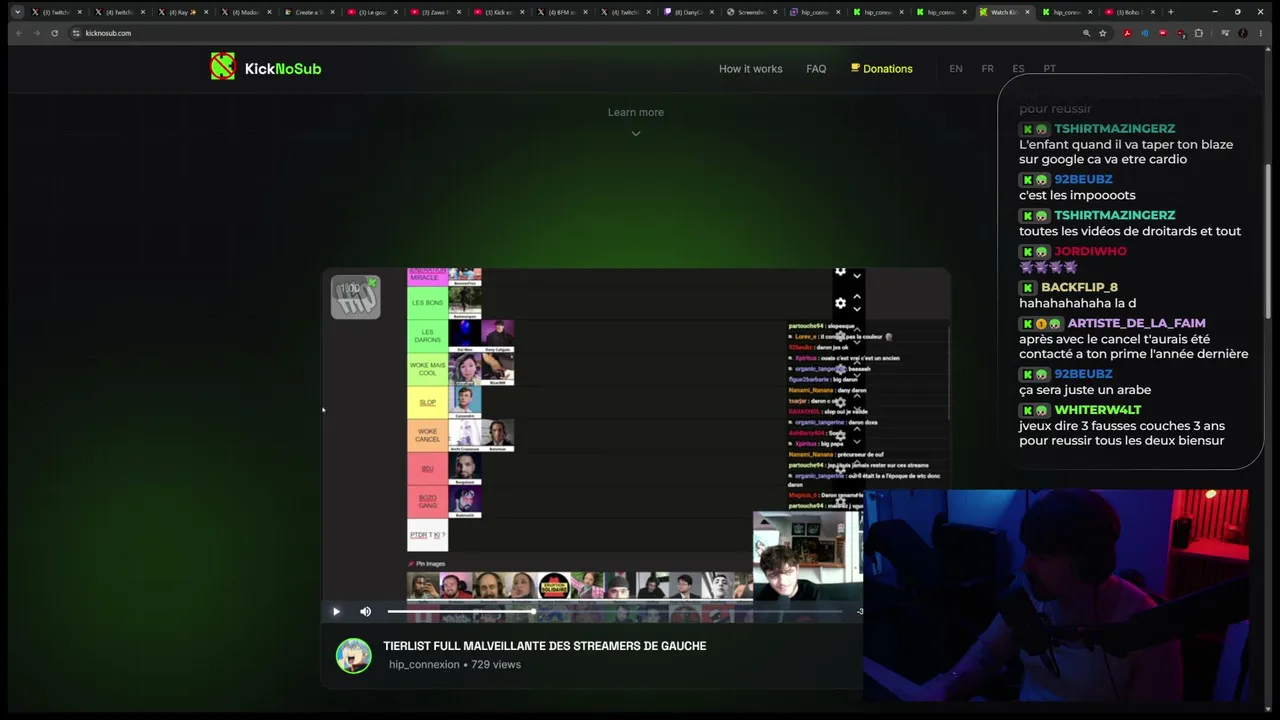Go to the Donations page
This screenshot has width=1280, height=720.
coord(881,69)
